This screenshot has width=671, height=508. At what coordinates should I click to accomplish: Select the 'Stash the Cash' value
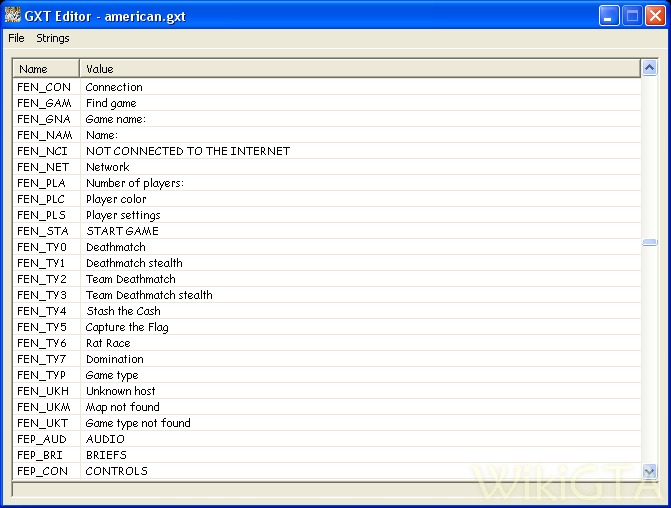[x=123, y=311]
